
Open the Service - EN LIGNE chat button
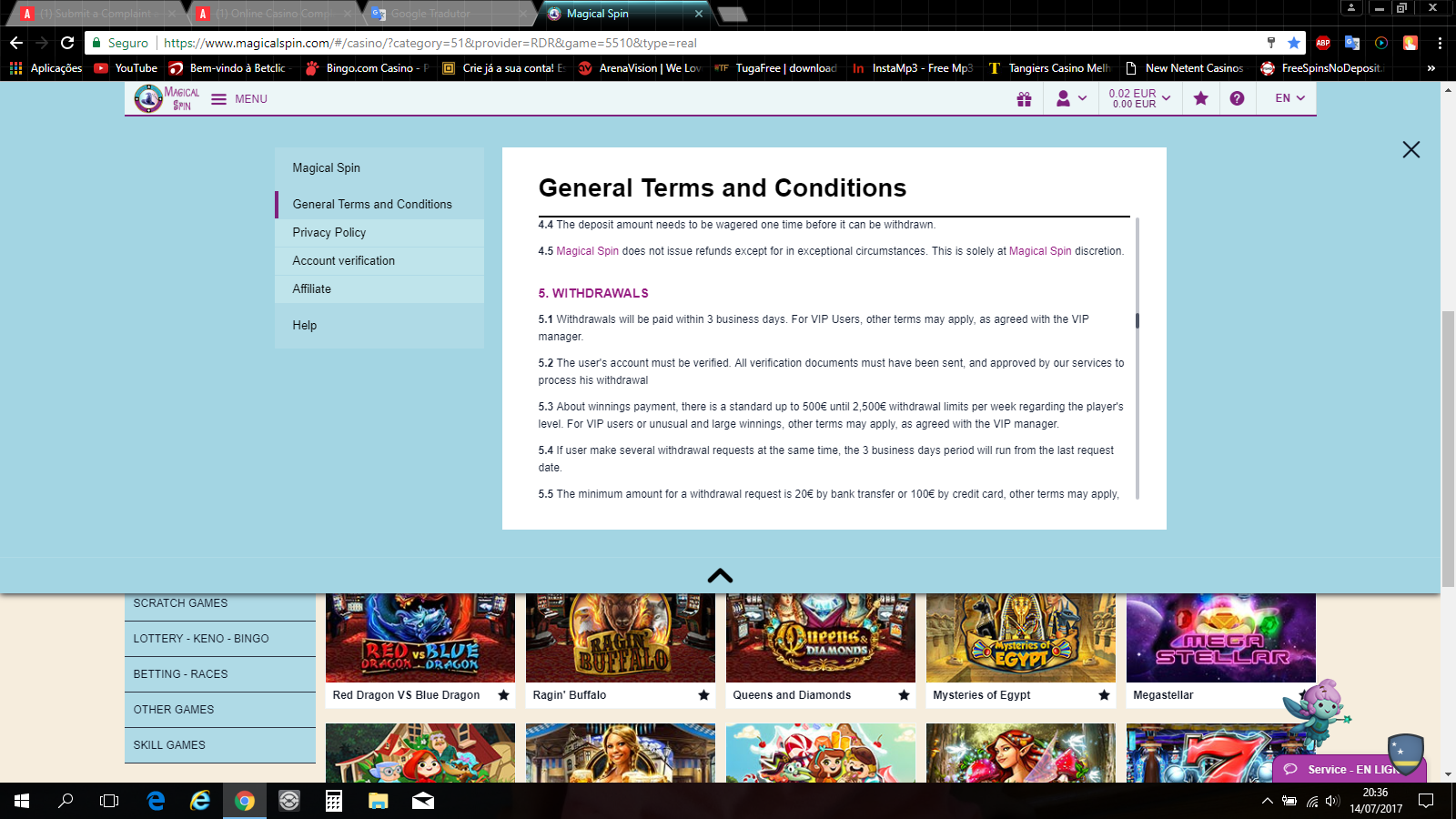(1349, 769)
